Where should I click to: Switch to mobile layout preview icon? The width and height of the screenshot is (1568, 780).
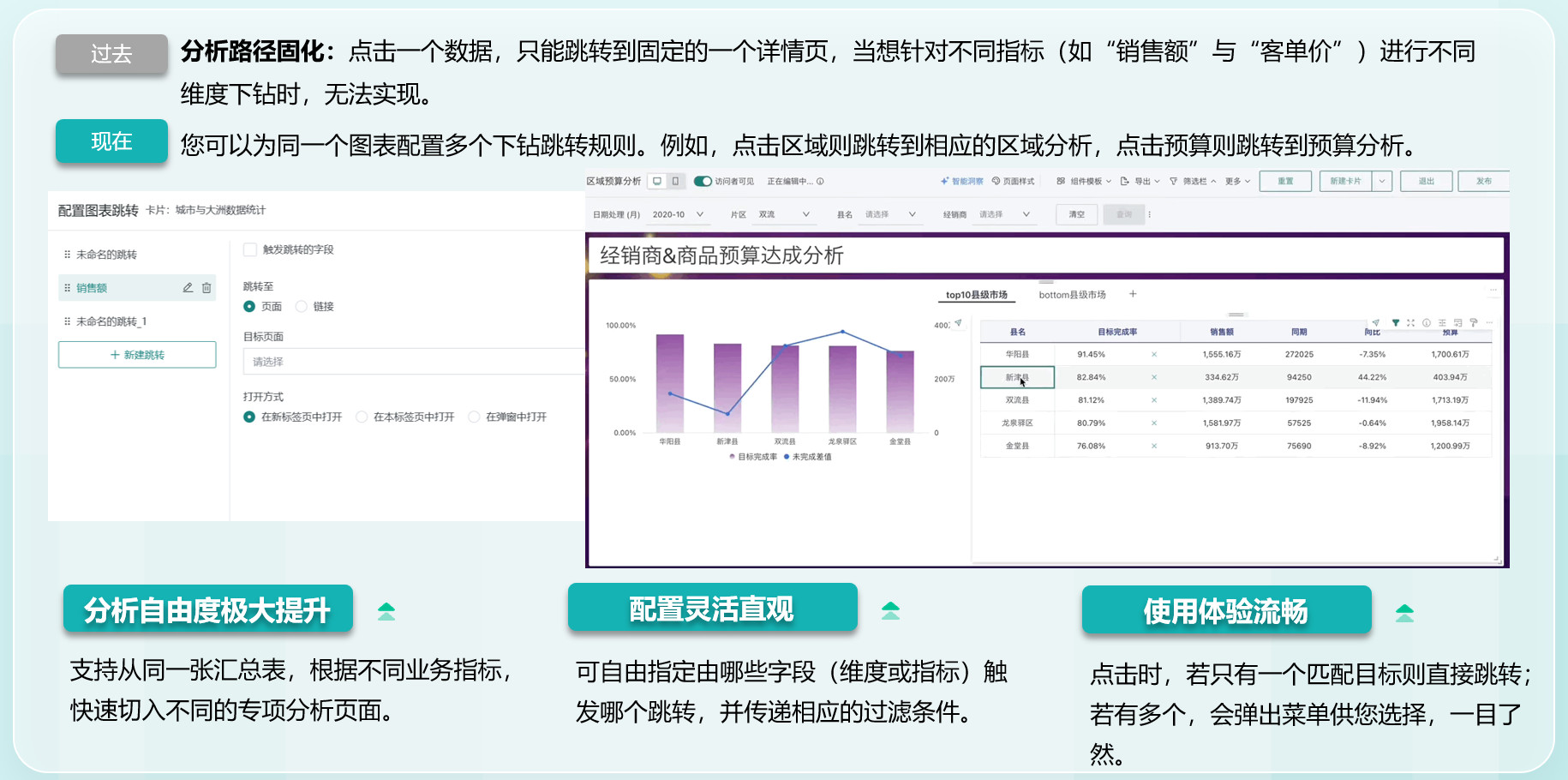pyautogui.click(x=675, y=181)
